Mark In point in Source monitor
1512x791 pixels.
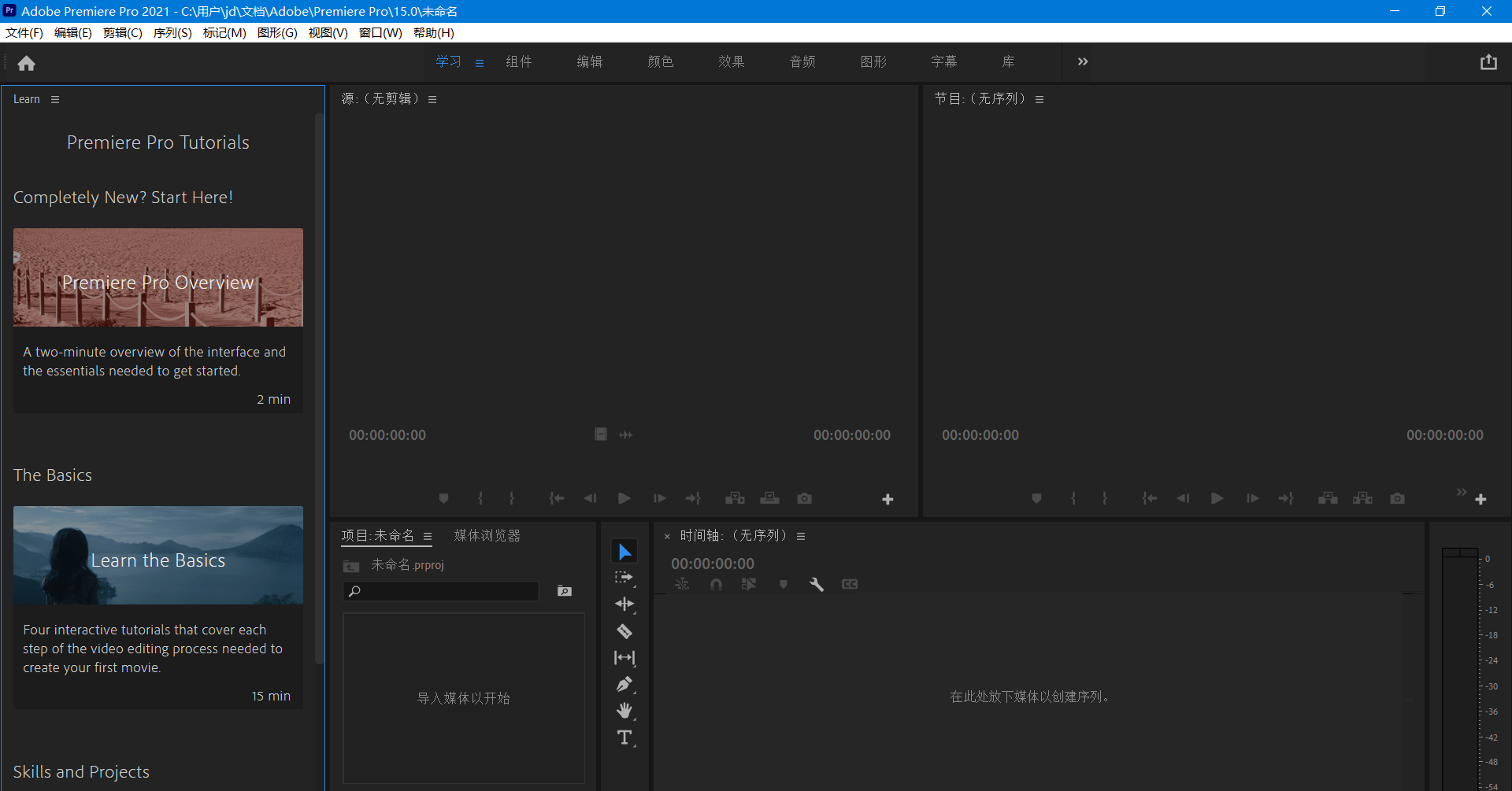click(x=480, y=498)
